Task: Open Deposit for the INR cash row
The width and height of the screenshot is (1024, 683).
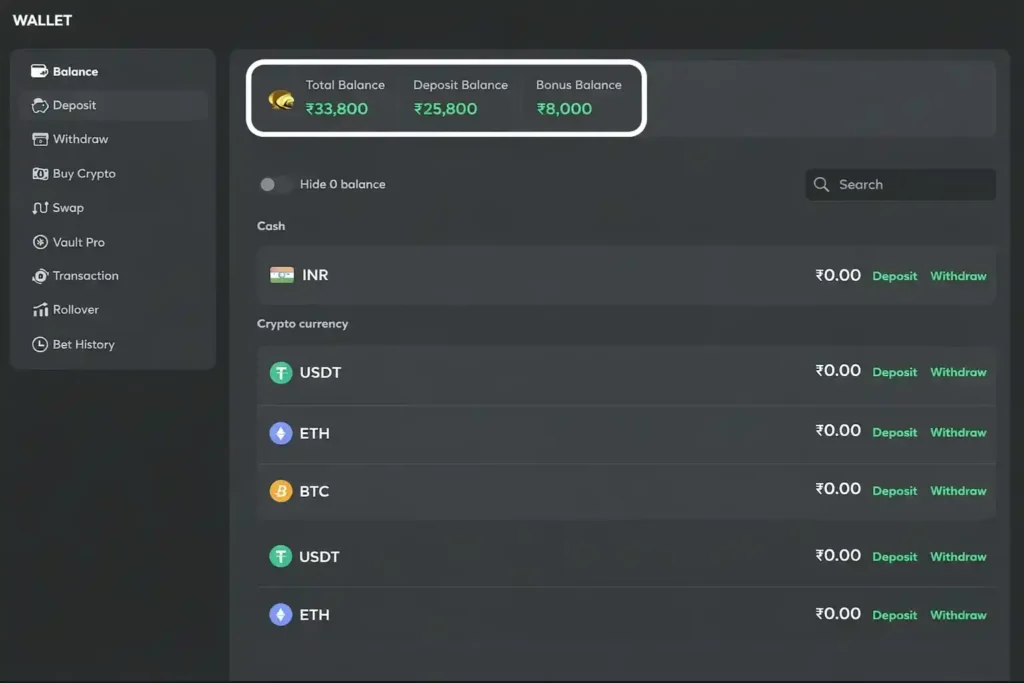Action: click(894, 275)
